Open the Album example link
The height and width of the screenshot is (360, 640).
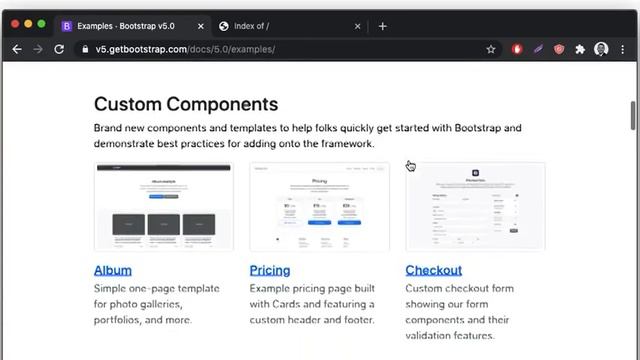pyautogui.click(x=113, y=270)
